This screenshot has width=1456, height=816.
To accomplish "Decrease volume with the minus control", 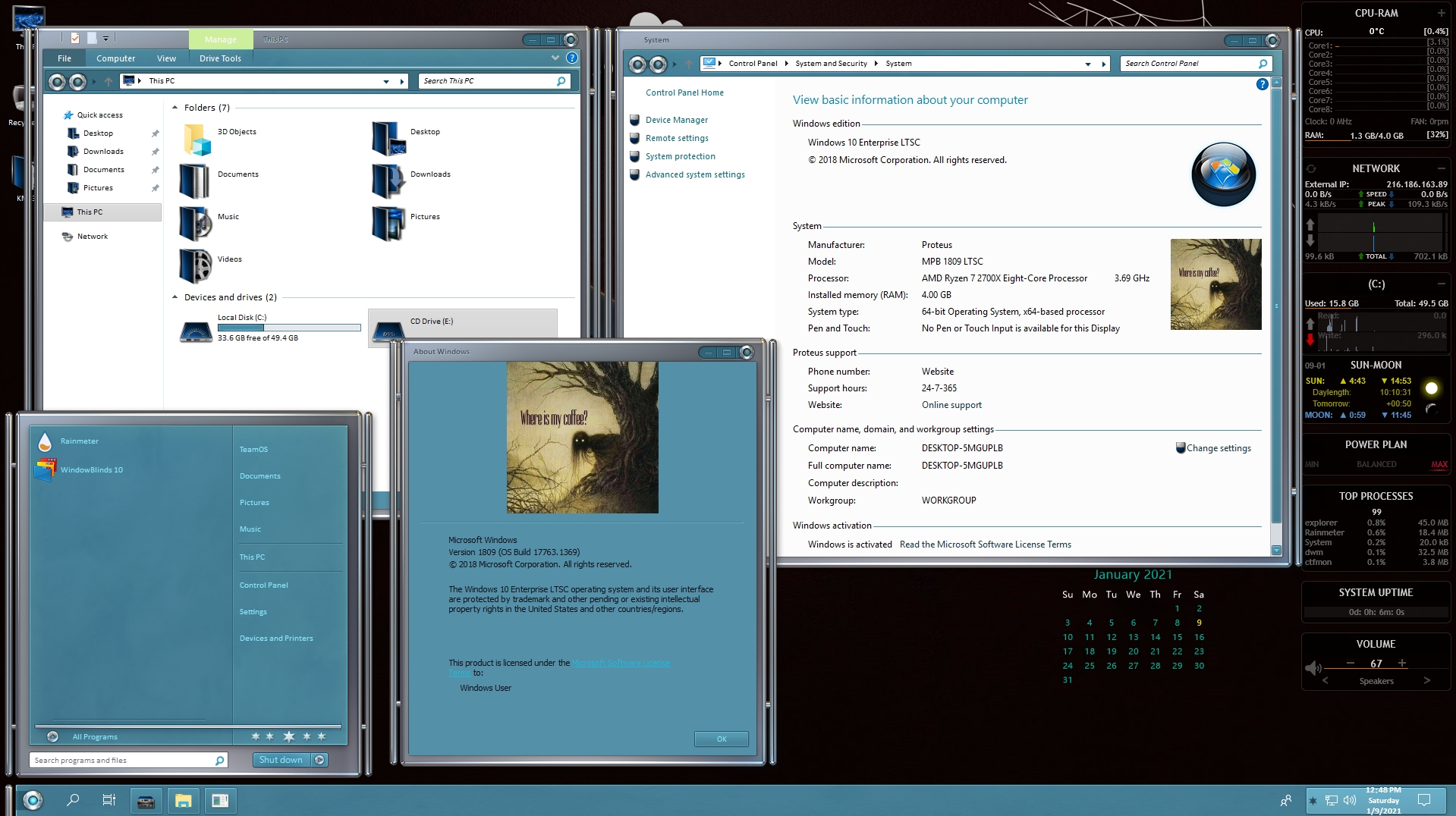I will [1351, 663].
